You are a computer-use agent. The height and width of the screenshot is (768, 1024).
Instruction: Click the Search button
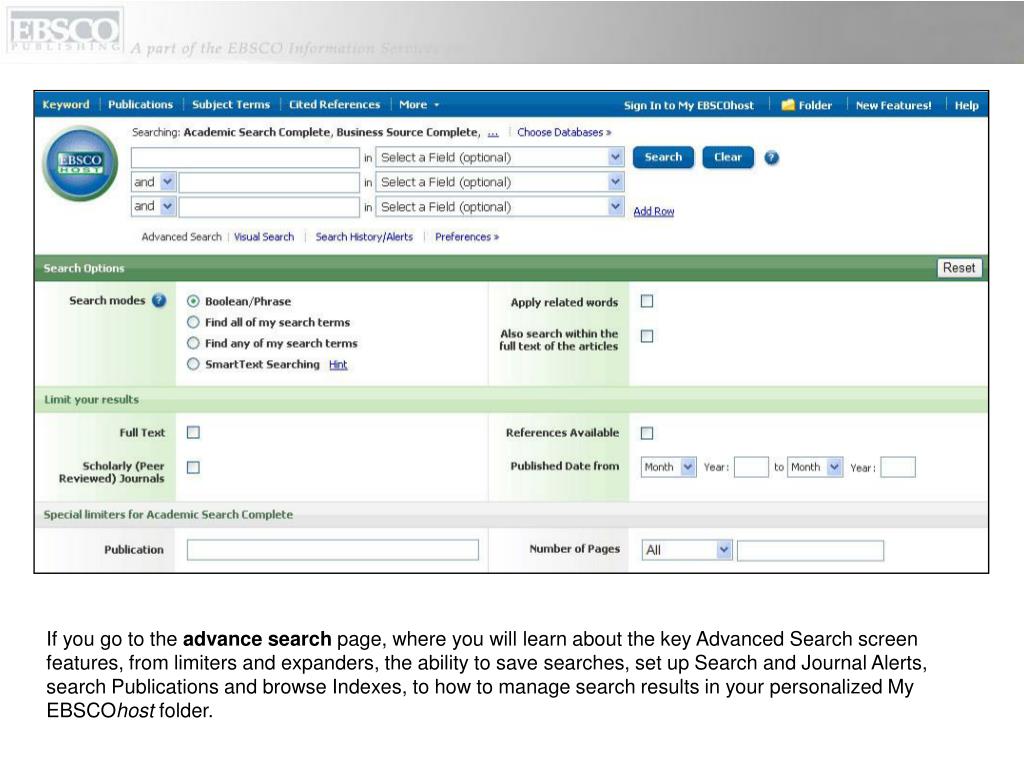[663, 157]
